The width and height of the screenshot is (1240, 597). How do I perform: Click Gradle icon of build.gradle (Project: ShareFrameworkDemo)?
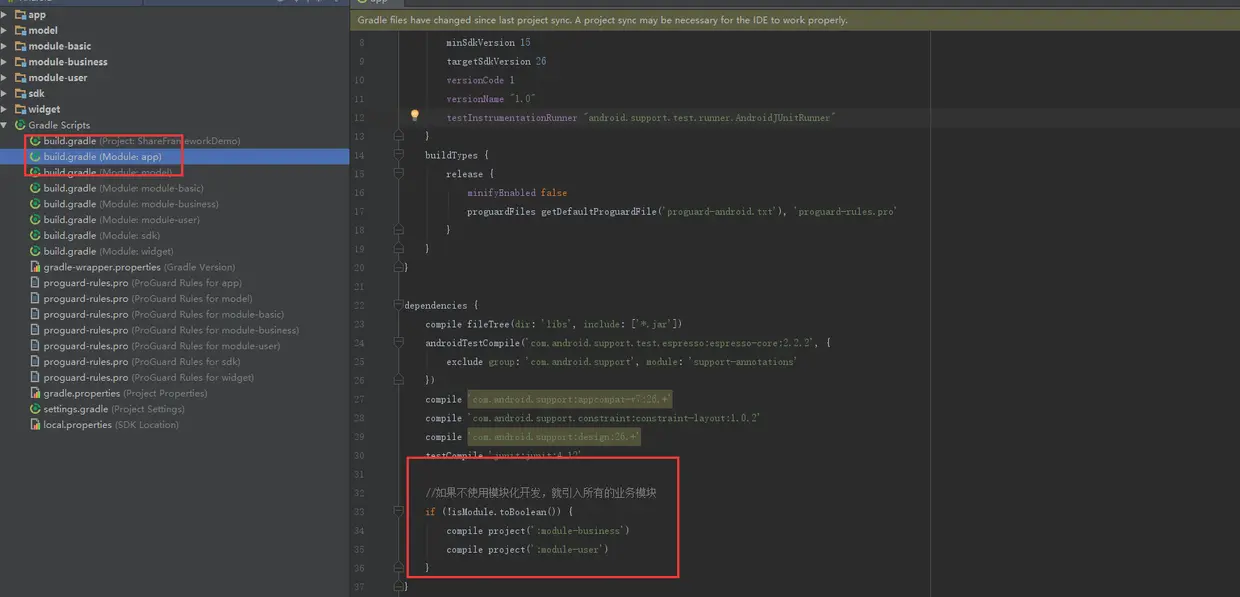(x=35, y=141)
